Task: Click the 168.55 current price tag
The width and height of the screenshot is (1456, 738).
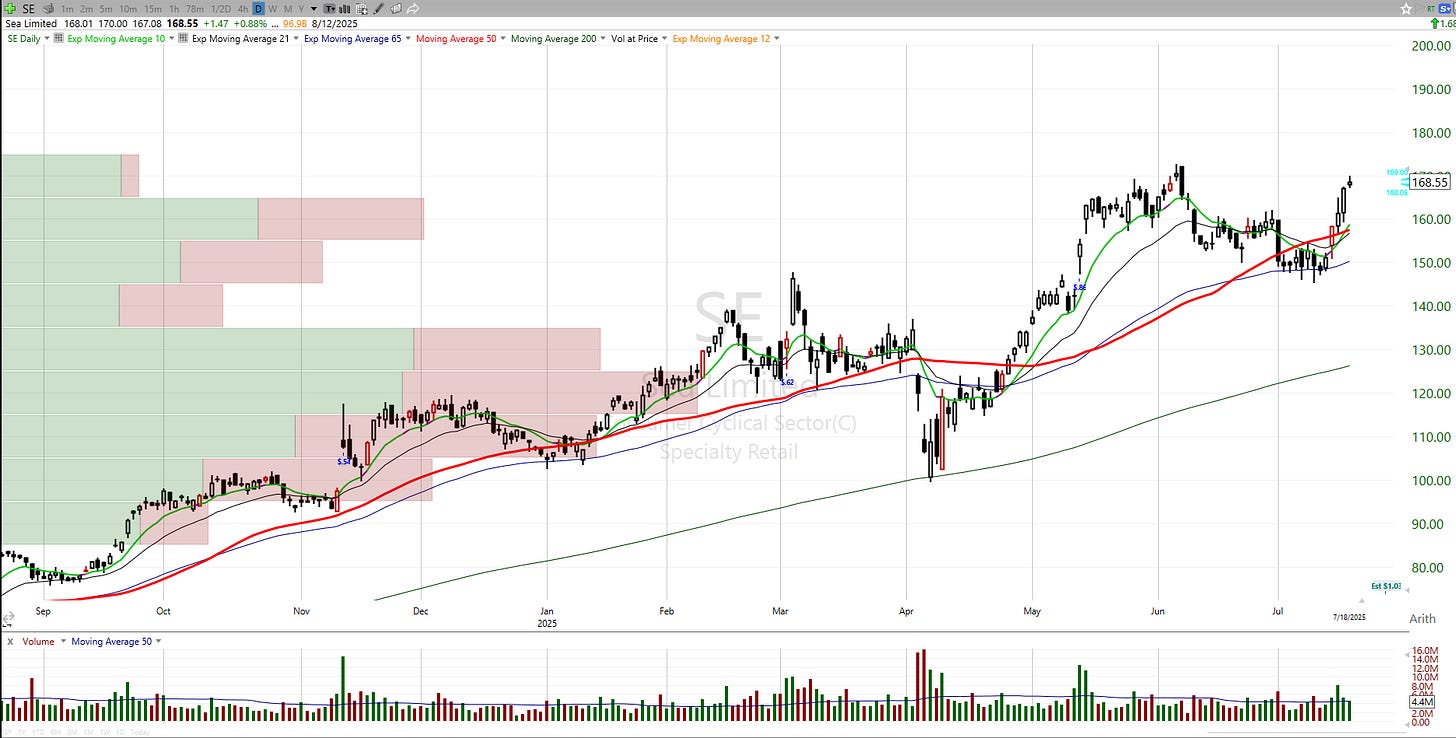Action: 1430,182
